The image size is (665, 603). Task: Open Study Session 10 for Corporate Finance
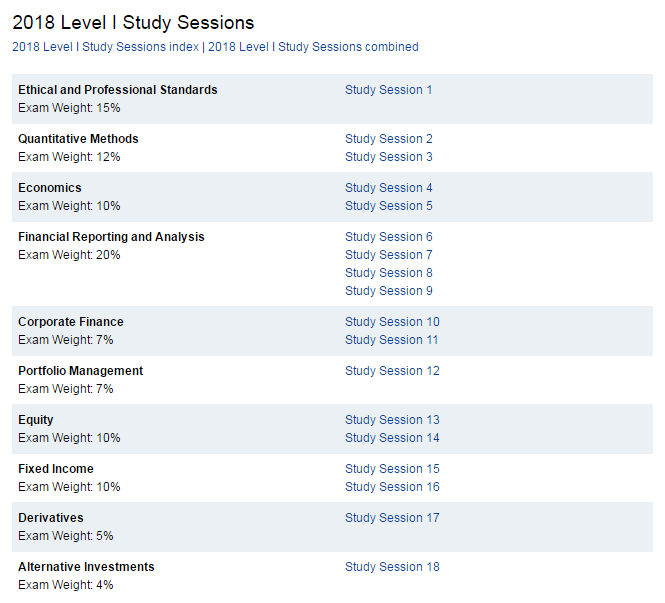pos(392,322)
